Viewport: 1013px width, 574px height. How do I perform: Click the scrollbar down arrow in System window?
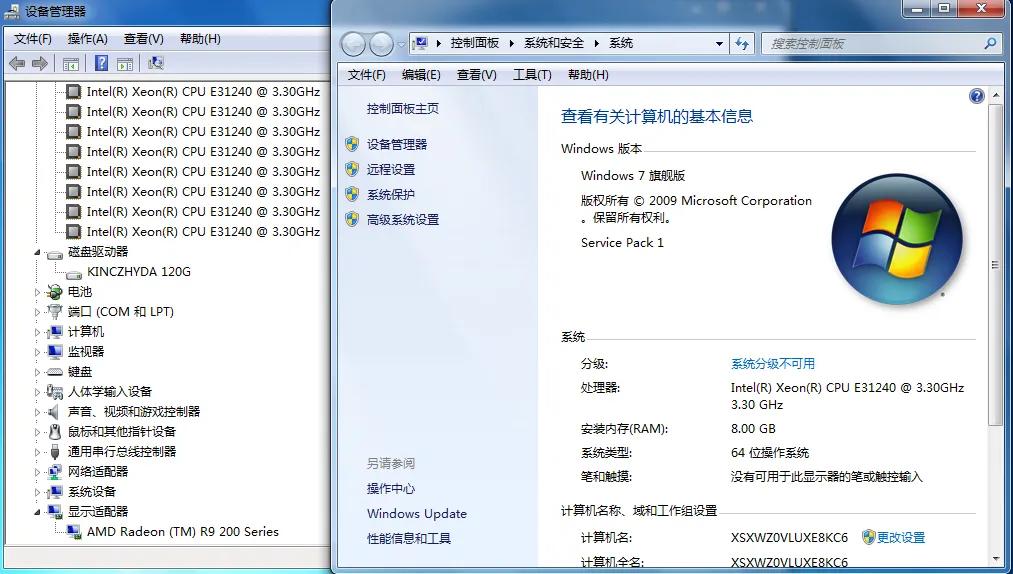tap(995, 558)
